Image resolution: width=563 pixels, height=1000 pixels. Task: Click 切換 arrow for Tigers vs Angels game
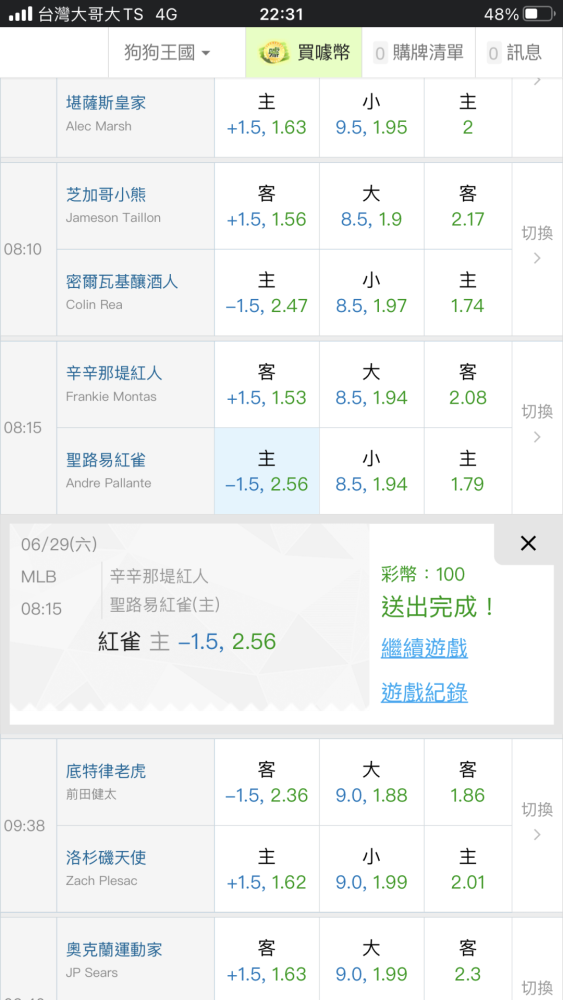[537, 825]
